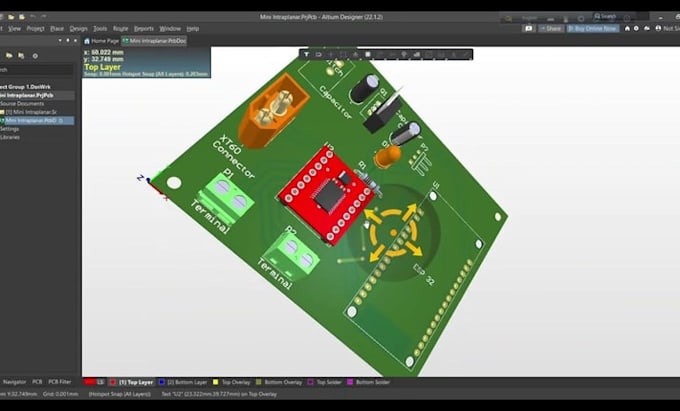Click the red Top Layer color swatch
Screen dimensions: 680x411
[113, 382]
